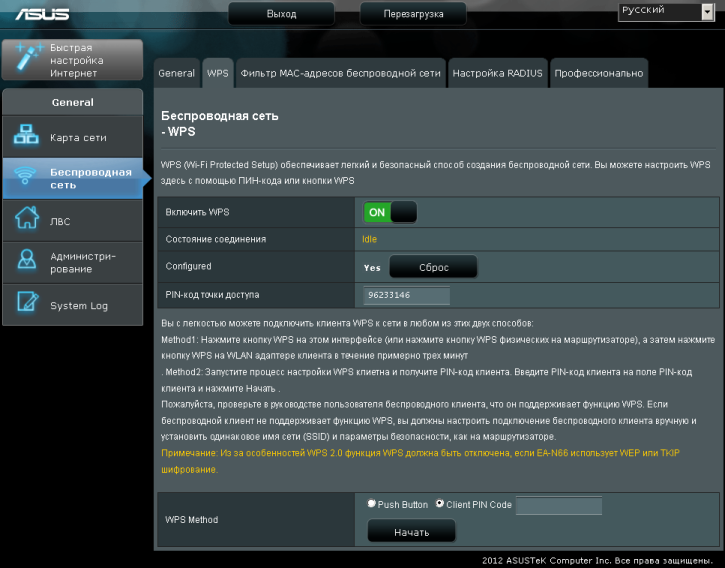Toggle the Включить WPS switch off
725x568 pixels.
[390, 212]
